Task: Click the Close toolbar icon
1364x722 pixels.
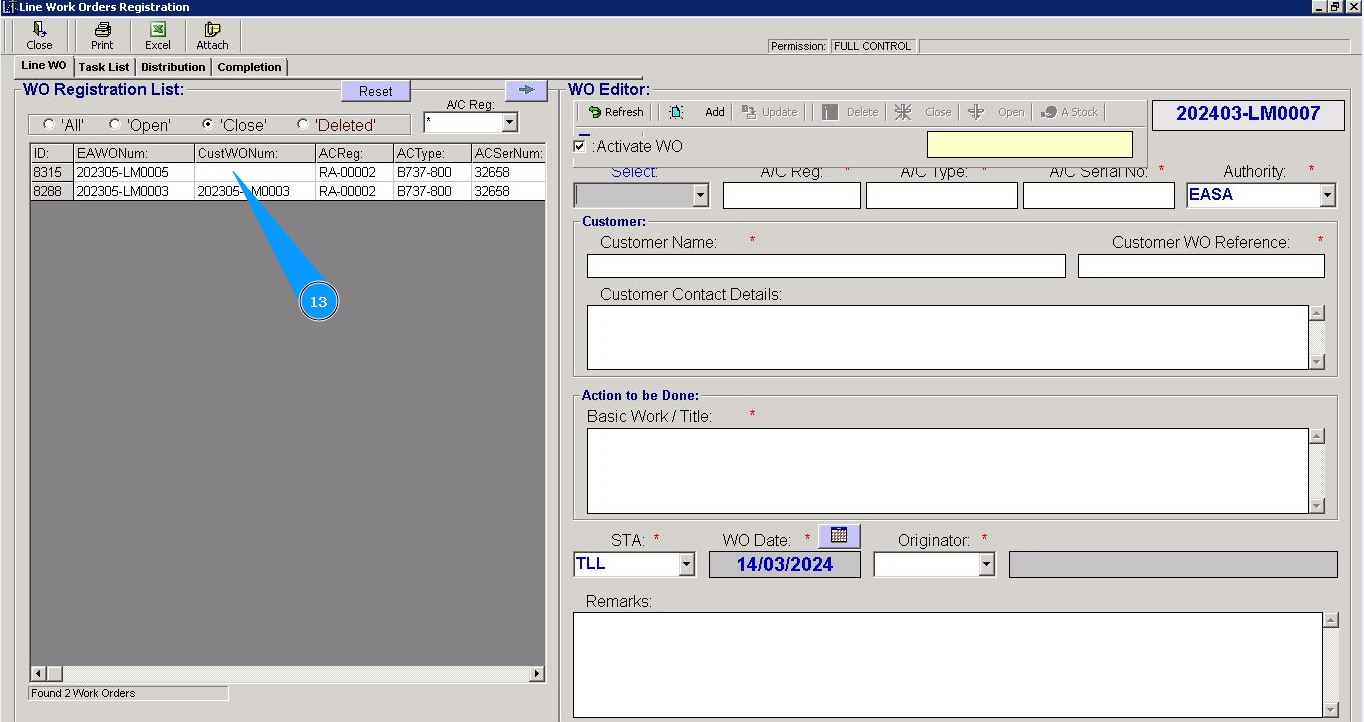Action: [40, 36]
